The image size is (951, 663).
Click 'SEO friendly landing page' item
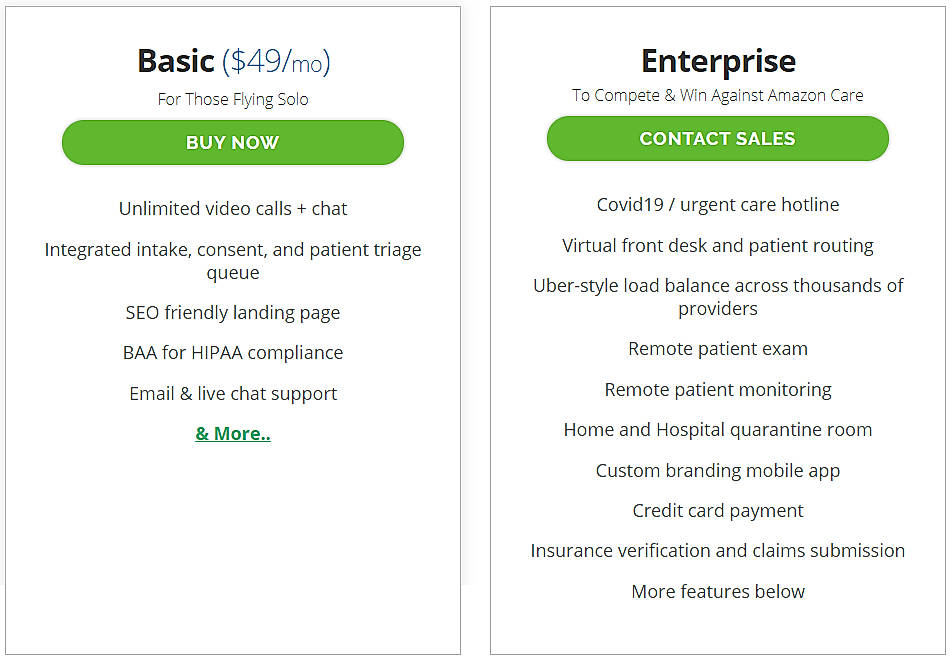(232, 312)
